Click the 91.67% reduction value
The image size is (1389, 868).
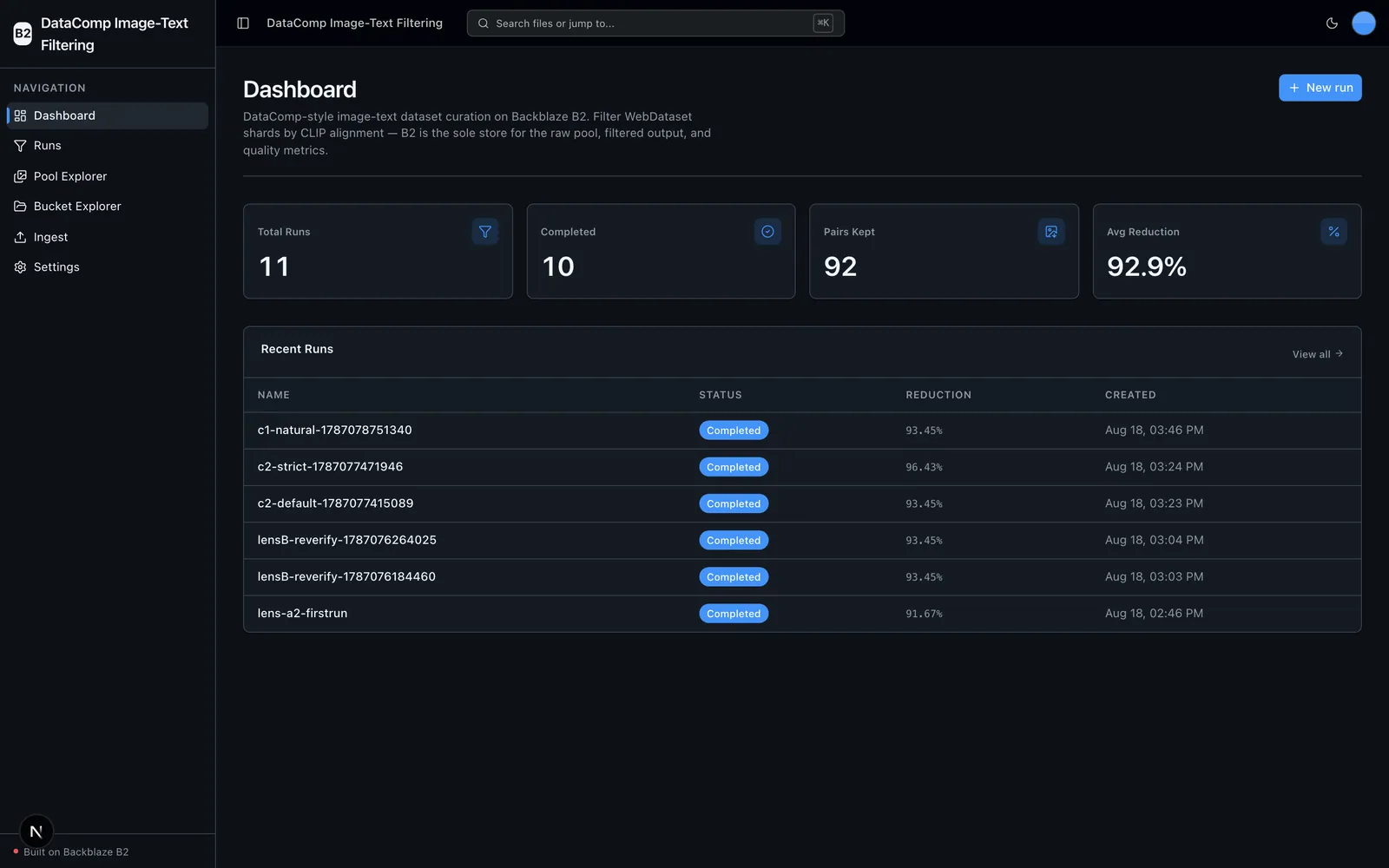click(x=924, y=614)
